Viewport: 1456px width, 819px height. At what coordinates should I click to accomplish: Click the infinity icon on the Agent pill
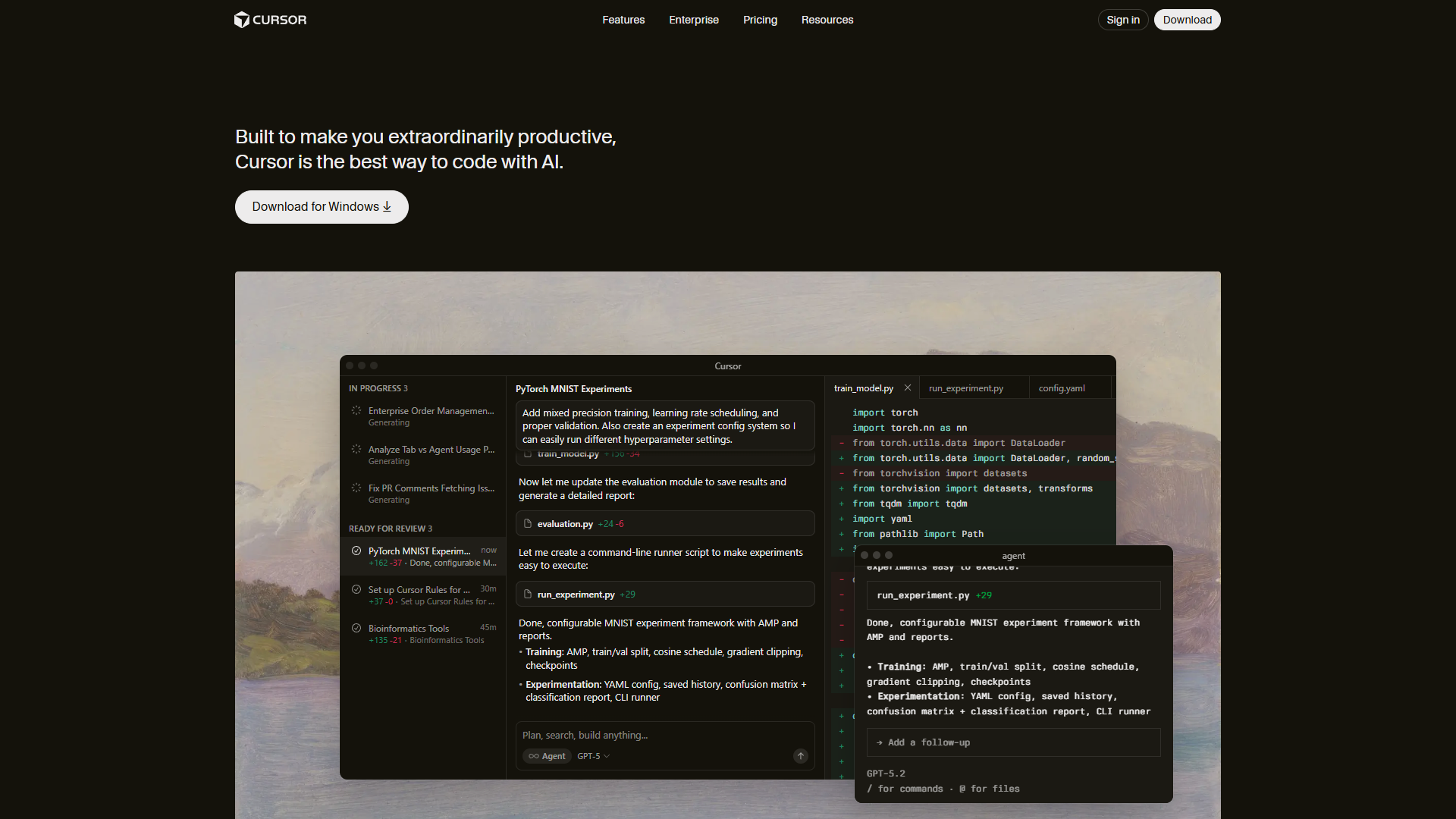[x=534, y=756]
